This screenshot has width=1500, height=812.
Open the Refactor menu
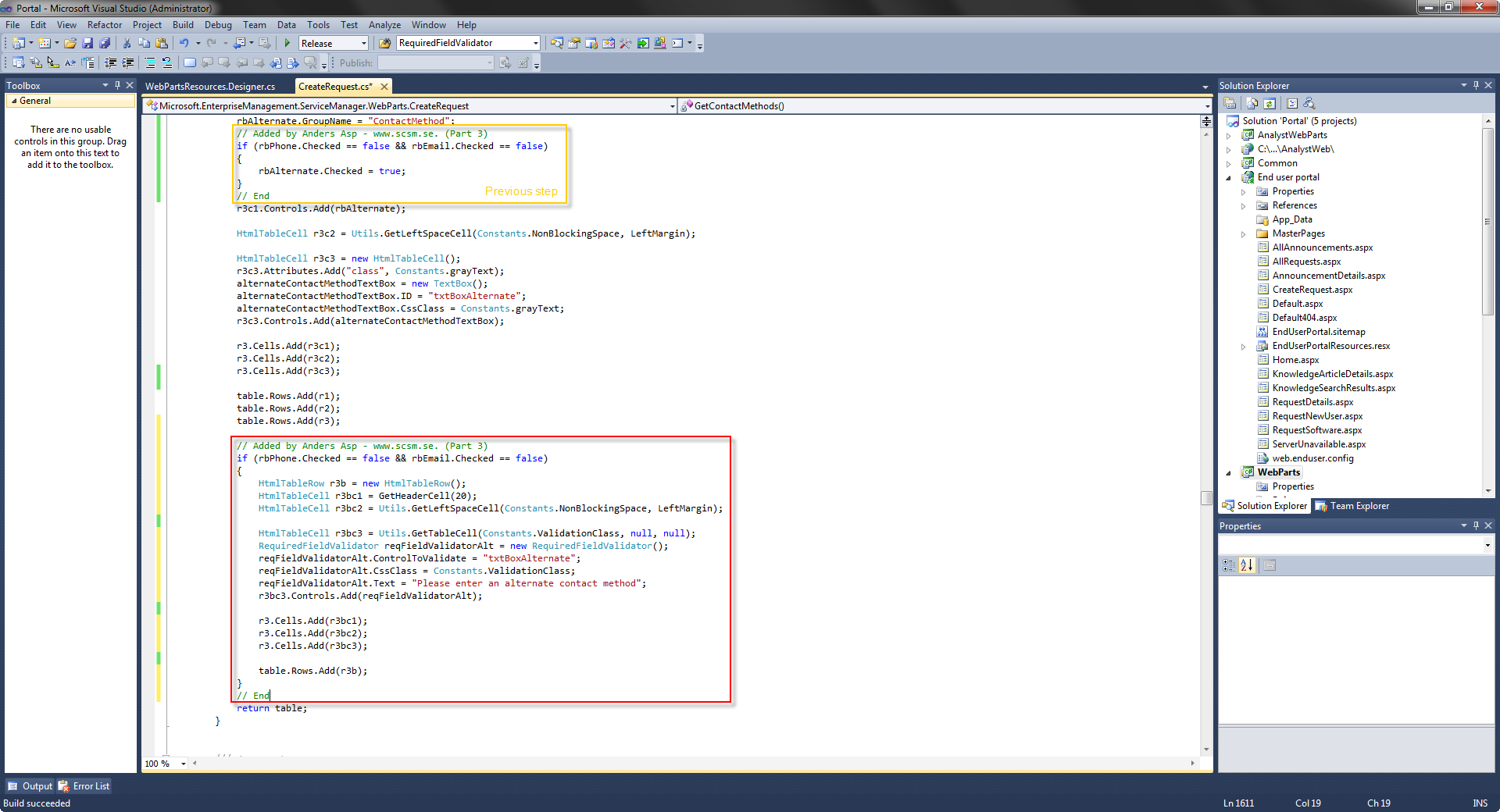[x=105, y=25]
